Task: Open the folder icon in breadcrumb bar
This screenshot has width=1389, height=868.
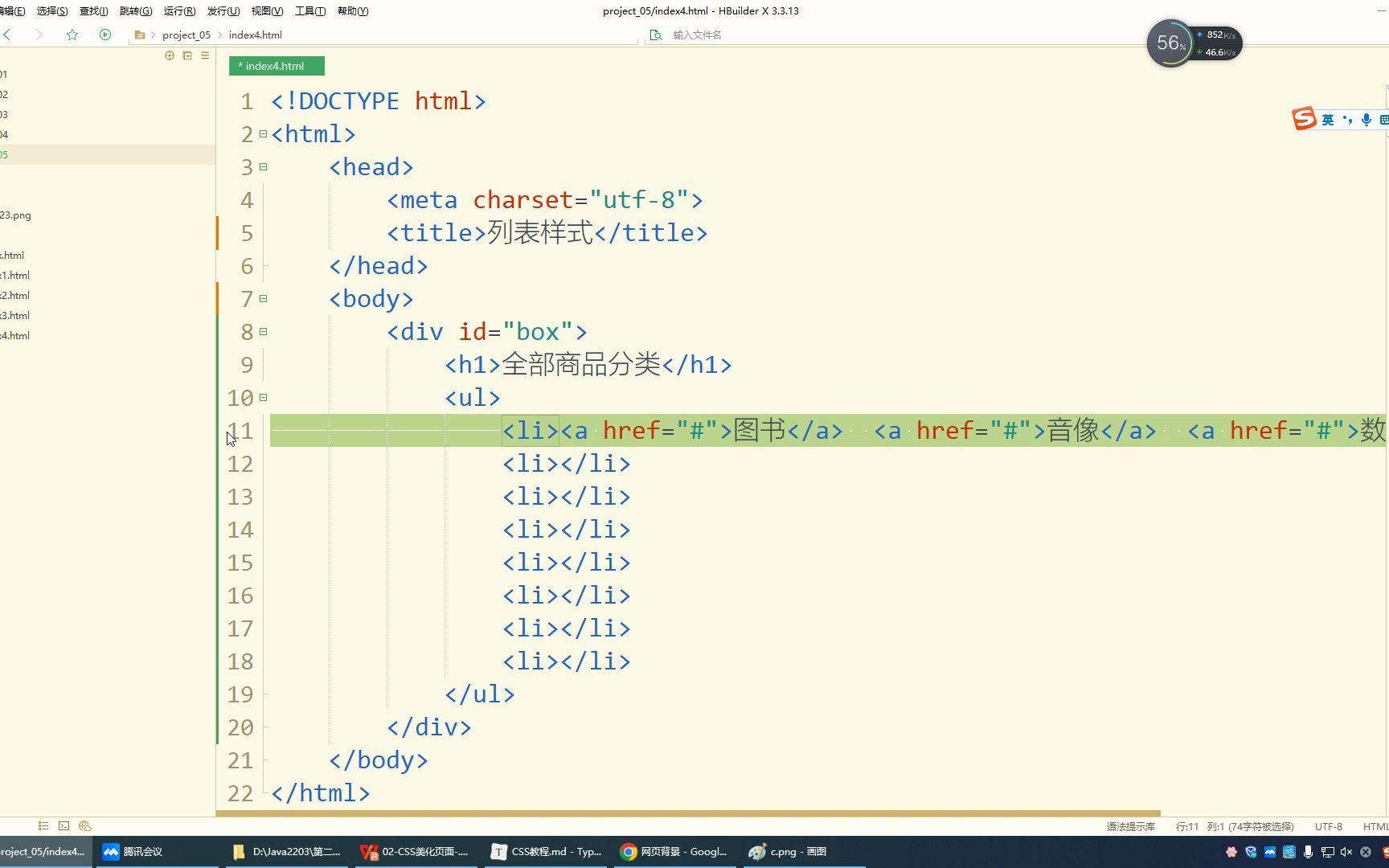Action: tap(140, 35)
